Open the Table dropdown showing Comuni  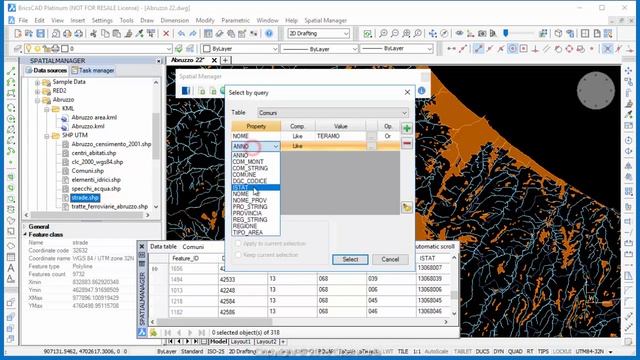click(x=333, y=113)
